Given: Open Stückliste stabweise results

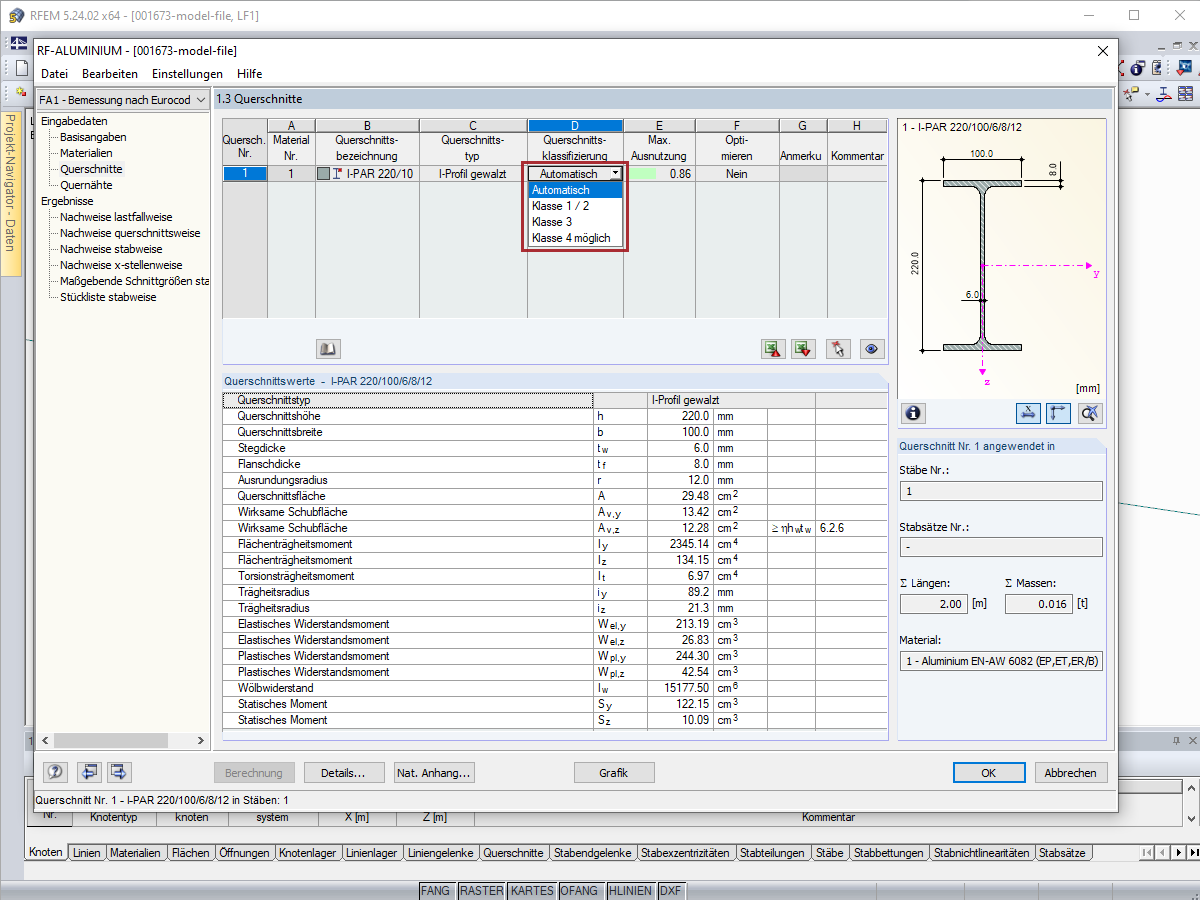Looking at the screenshot, I should coord(108,297).
